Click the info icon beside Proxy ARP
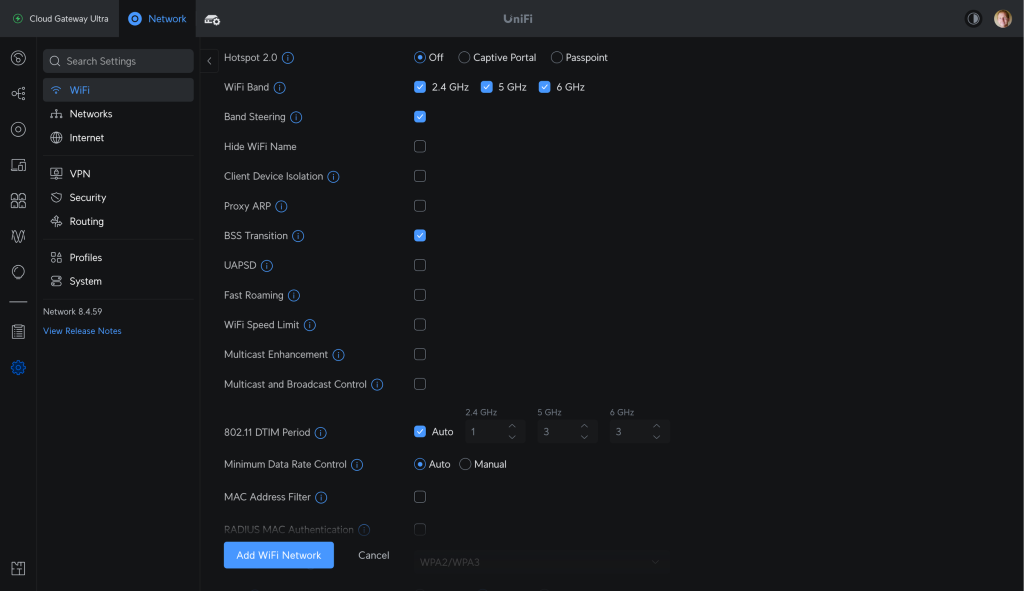The height and width of the screenshot is (591, 1024). pyautogui.click(x=281, y=207)
